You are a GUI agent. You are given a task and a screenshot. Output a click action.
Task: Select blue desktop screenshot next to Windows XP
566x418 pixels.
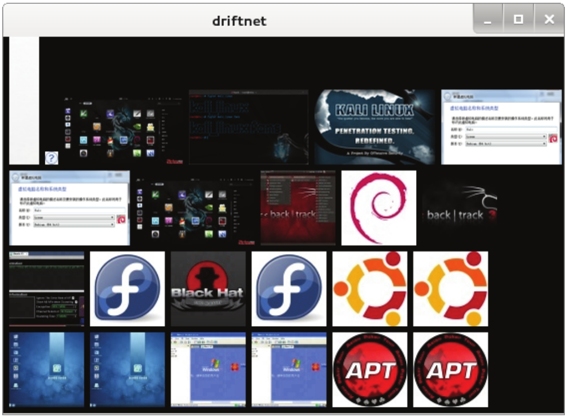pos(127,370)
